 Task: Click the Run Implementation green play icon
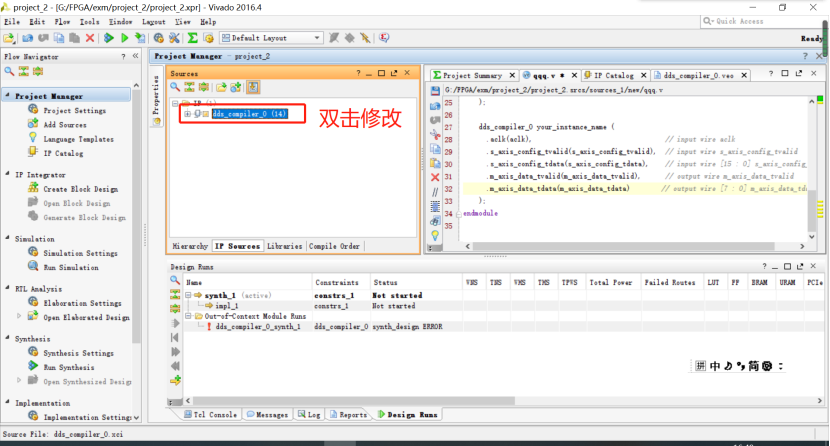(x=125, y=38)
